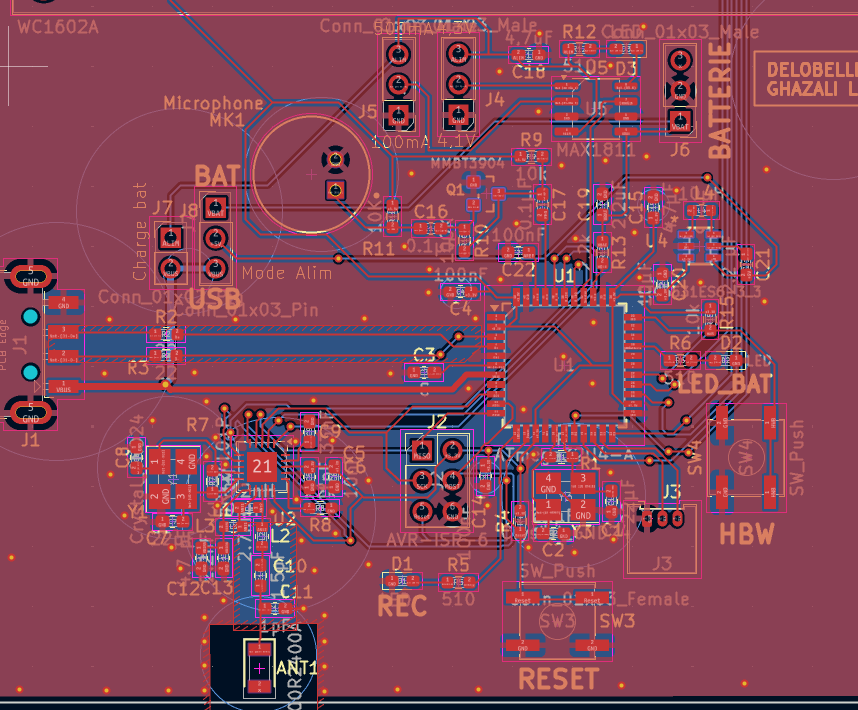Viewport: 858px width, 710px height.
Task: Select the DELOBELLE GHAZALI silkscreen text box
Action: 805,79
